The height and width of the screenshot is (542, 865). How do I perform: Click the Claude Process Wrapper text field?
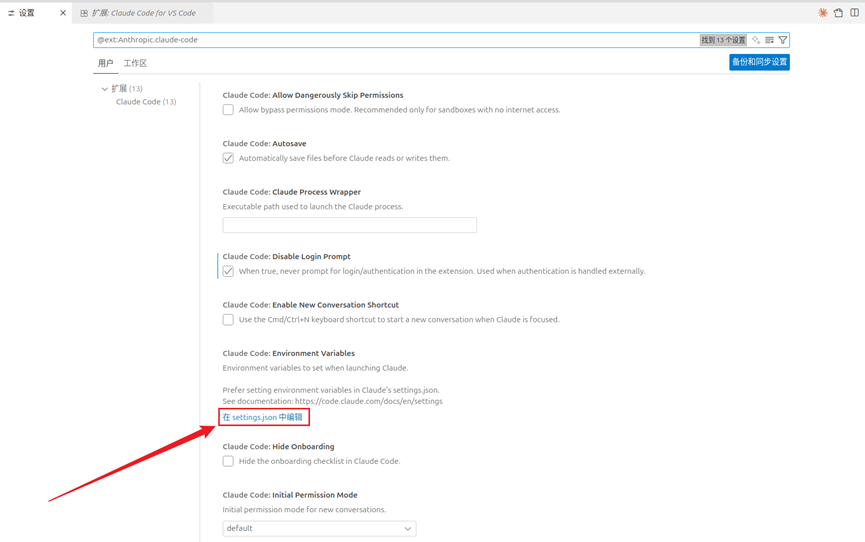tap(350, 225)
